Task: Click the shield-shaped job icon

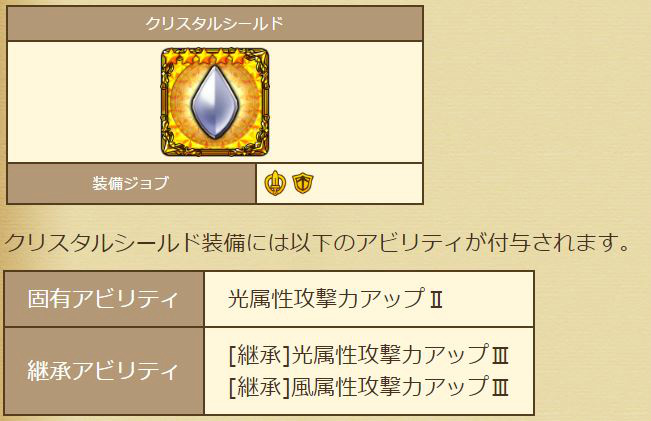Action: (x=302, y=183)
